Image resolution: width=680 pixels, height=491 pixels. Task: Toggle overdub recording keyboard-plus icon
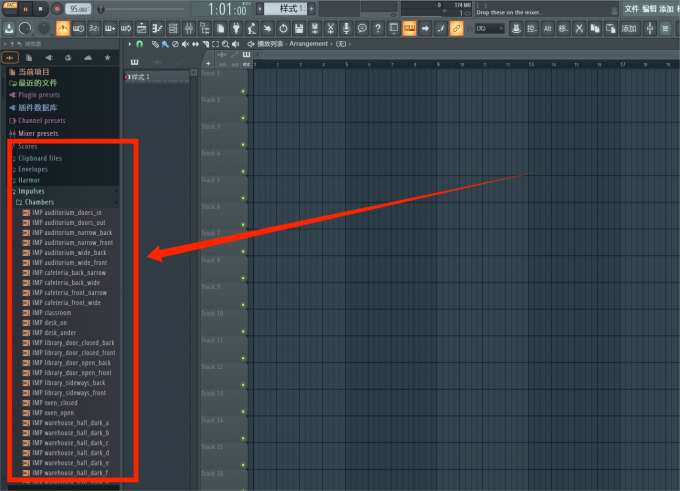click(110, 29)
